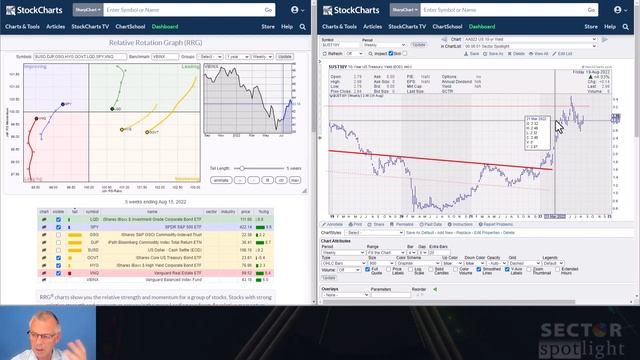Click the Permalink icon

pyautogui.click(x=392, y=224)
